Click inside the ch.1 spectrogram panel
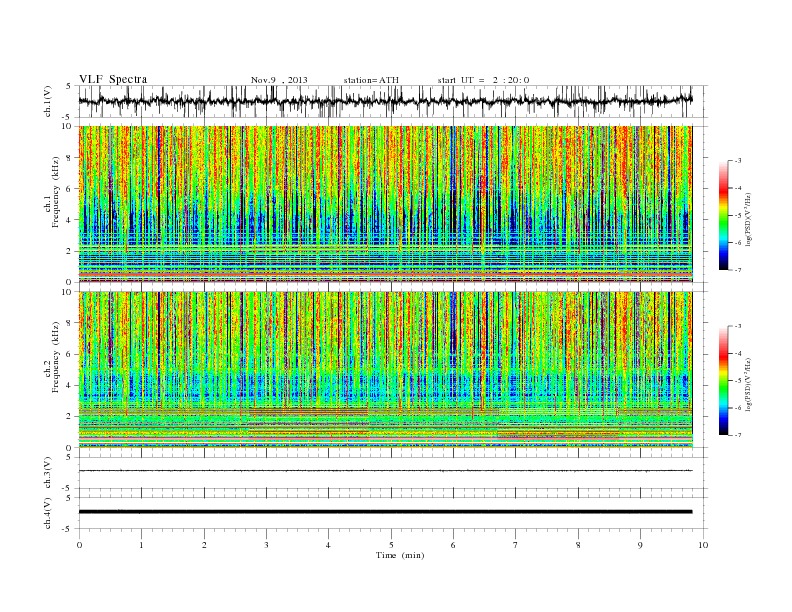The width and height of the screenshot is (792, 612). [x=385, y=204]
